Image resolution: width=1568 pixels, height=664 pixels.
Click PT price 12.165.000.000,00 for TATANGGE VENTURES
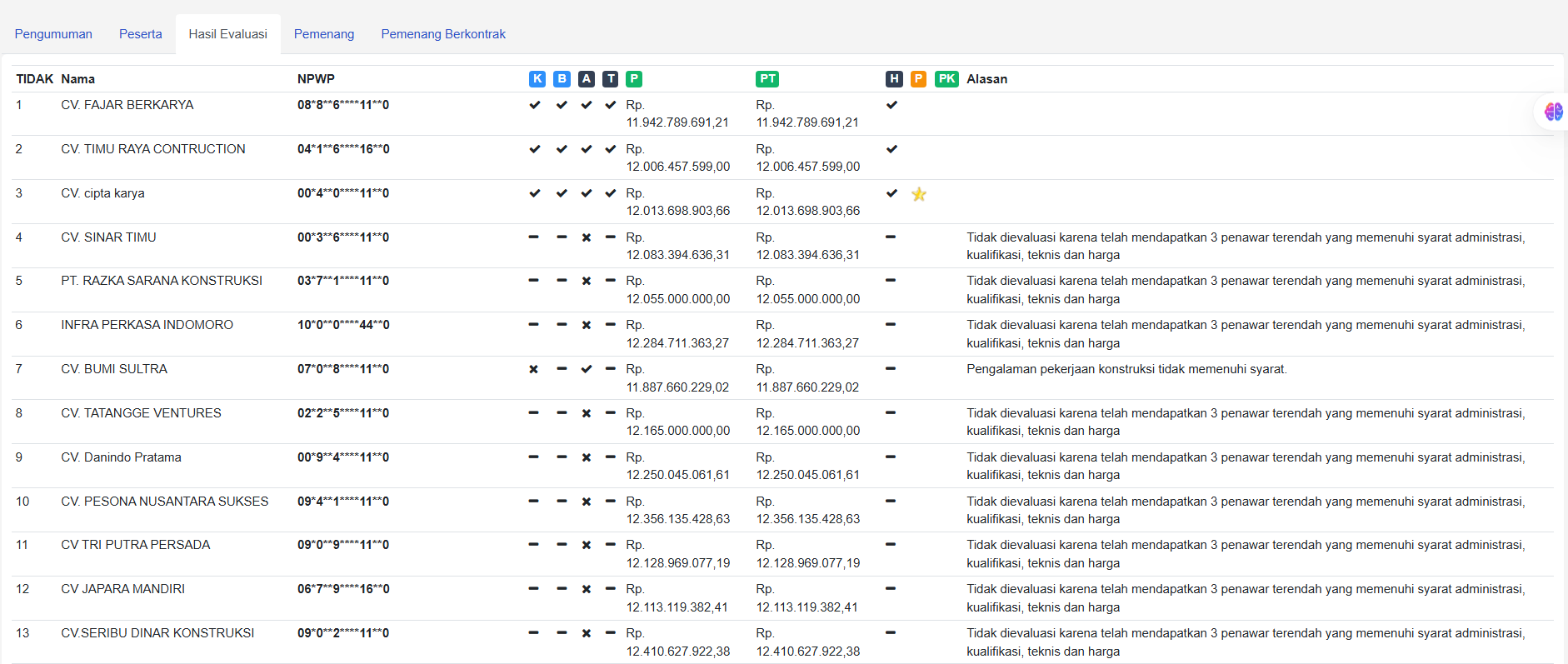[x=808, y=431]
